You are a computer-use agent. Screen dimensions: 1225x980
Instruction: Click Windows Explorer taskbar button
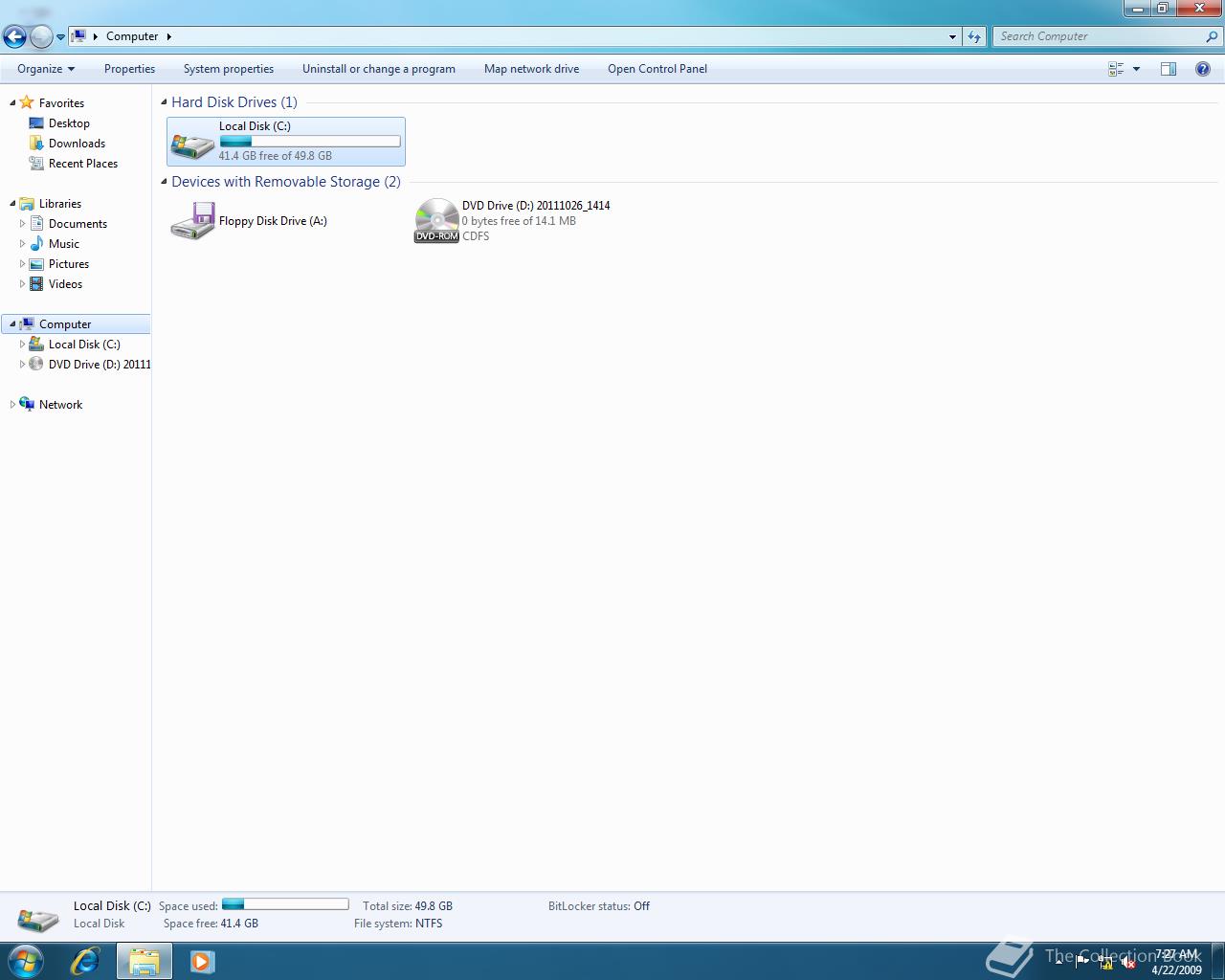coord(145,961)
